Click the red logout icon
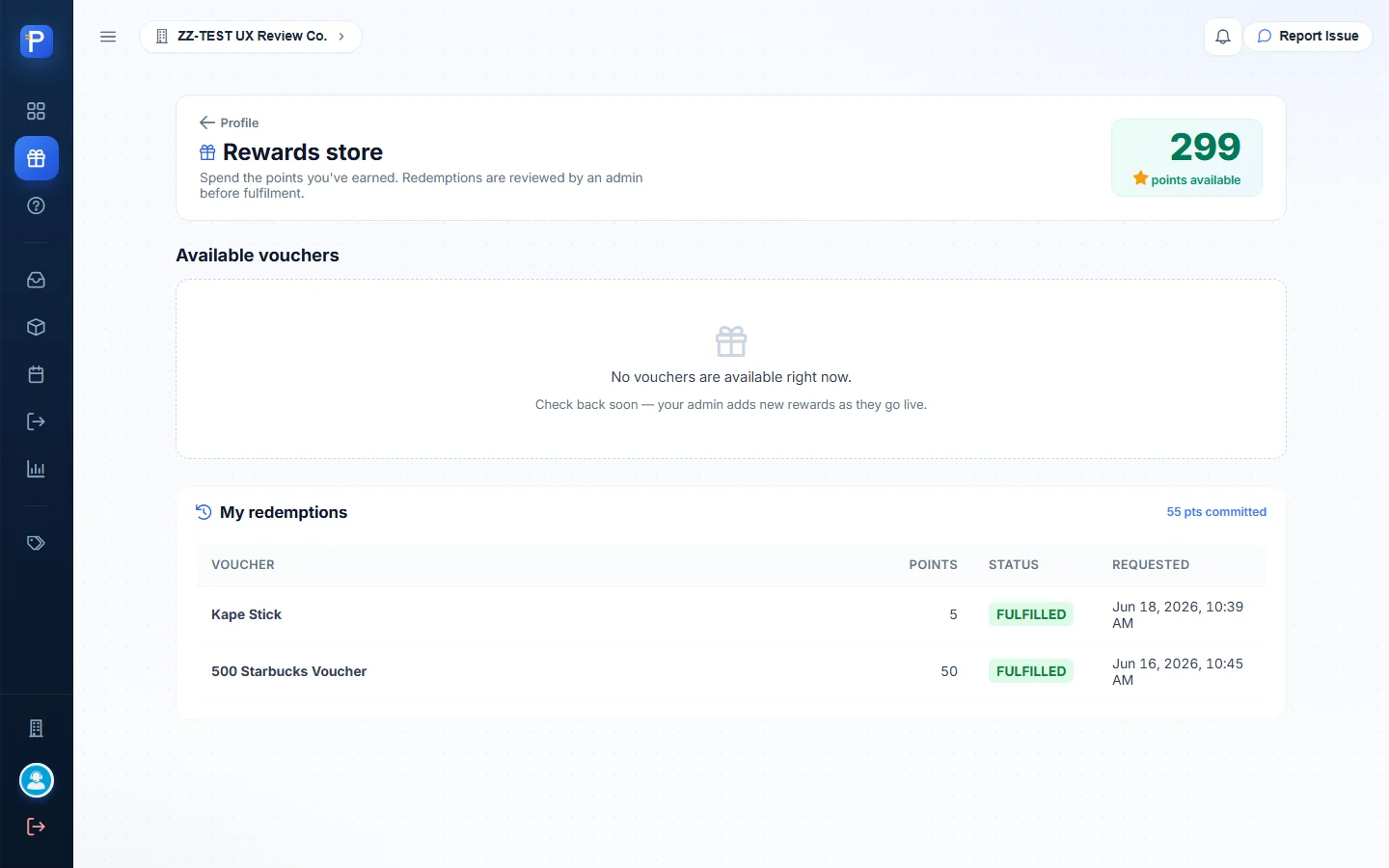1389x868 pixels. pos(36,827)
